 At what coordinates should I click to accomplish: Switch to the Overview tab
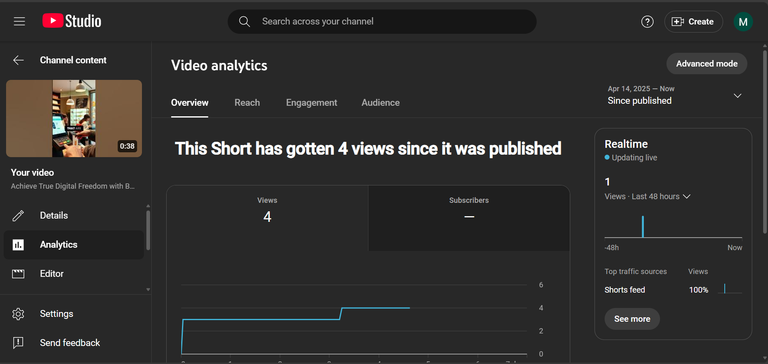tap(190, 103)
